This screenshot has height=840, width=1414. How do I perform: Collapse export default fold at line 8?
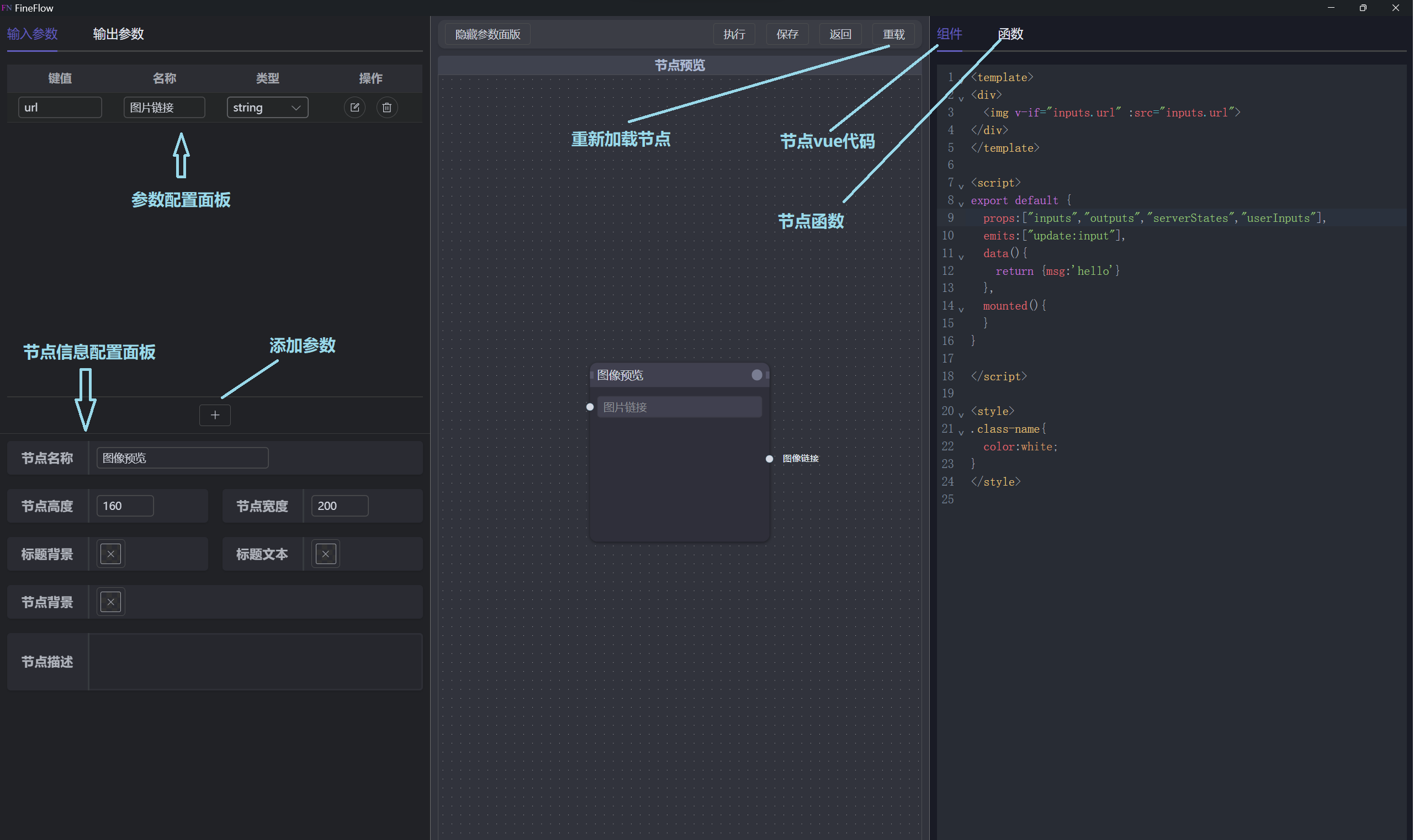[x=961, y=204]
